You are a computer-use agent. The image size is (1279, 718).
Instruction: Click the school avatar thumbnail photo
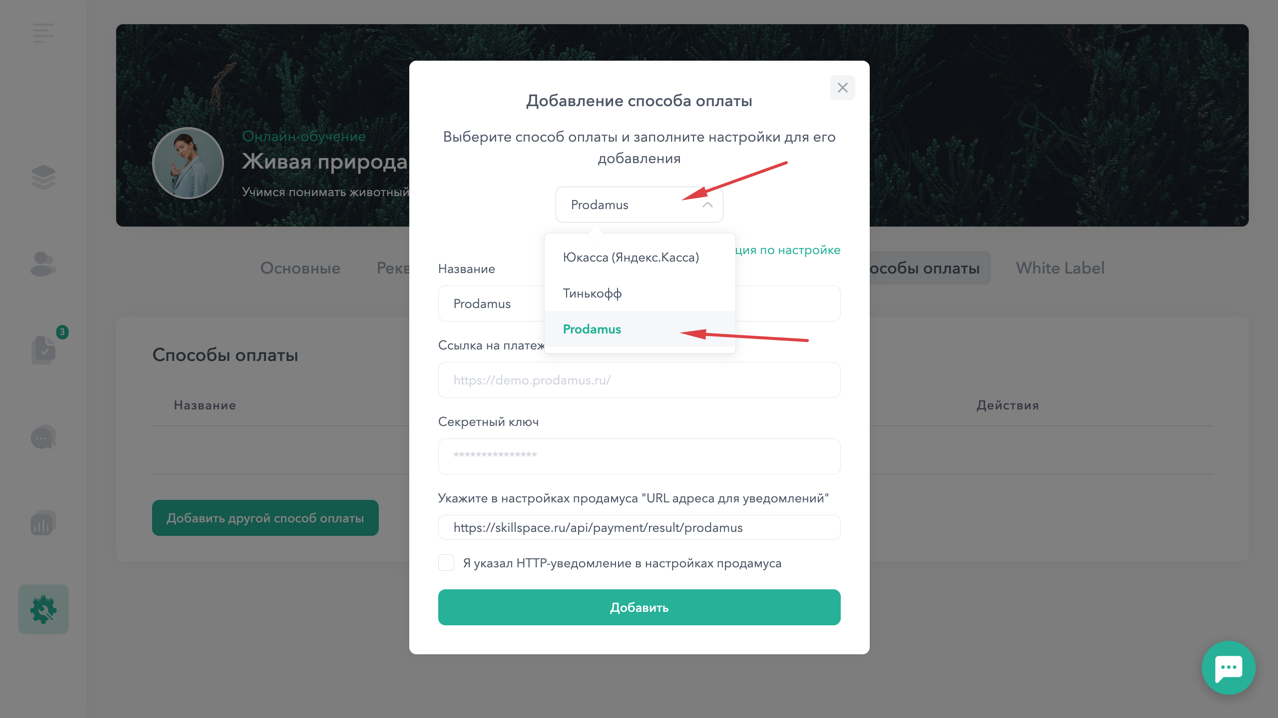[x=188, y=163]
